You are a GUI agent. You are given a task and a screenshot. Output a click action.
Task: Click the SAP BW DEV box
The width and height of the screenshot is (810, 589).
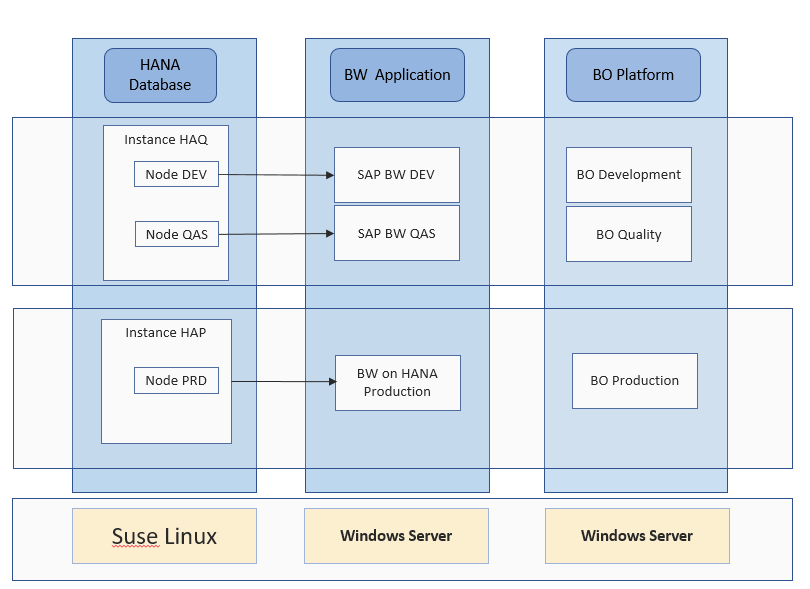(x=397, y=175)
